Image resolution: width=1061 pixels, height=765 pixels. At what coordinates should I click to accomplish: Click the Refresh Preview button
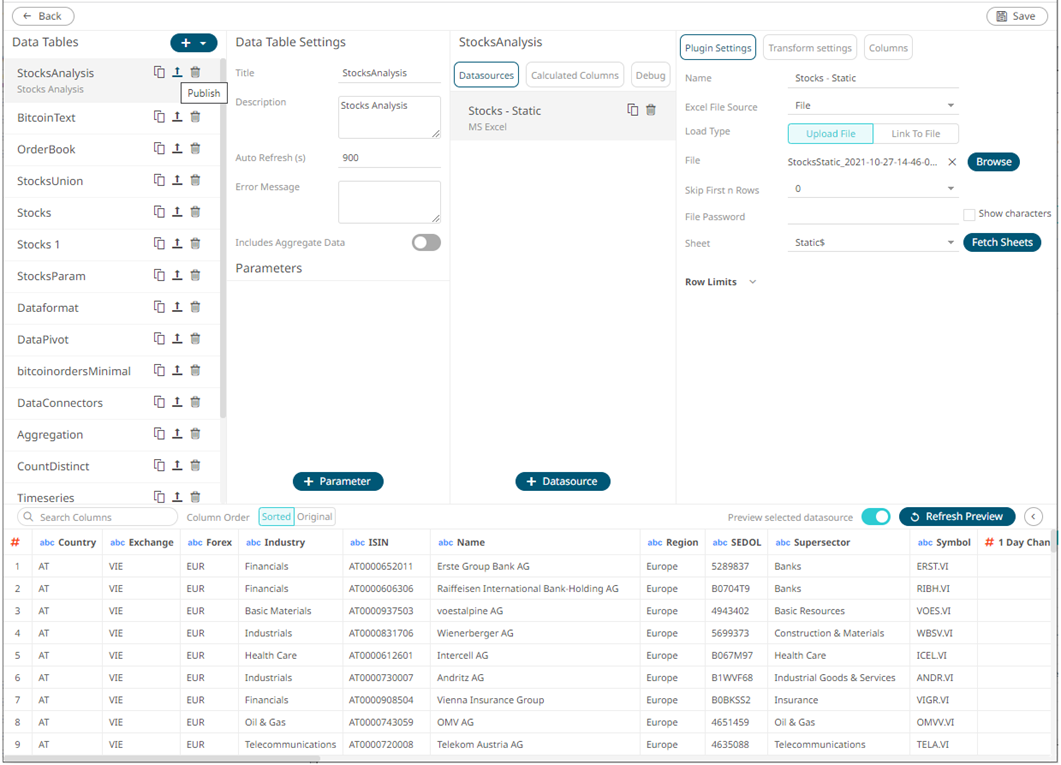click(x=956, y=517)
